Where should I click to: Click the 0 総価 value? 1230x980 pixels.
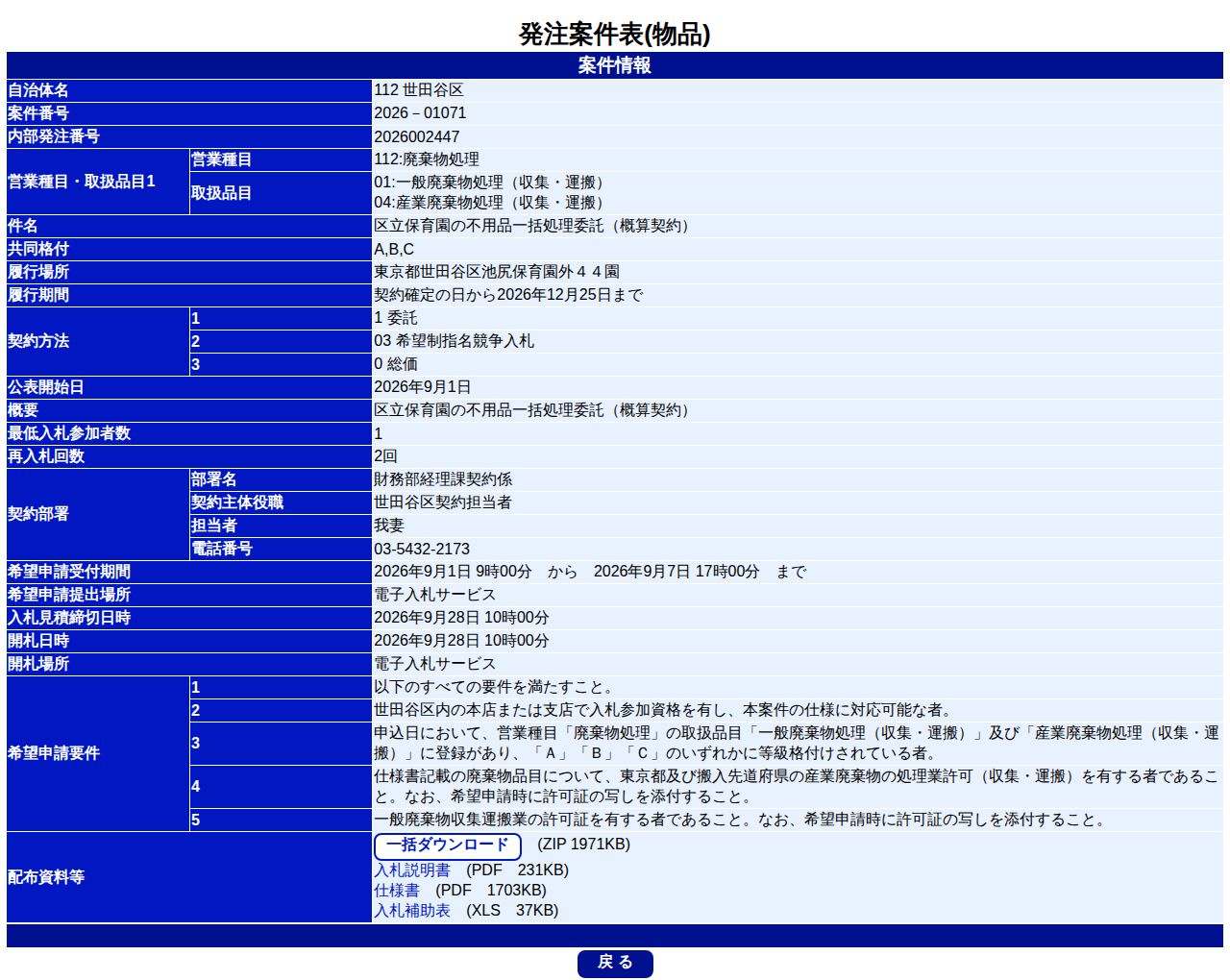[396, 364]
